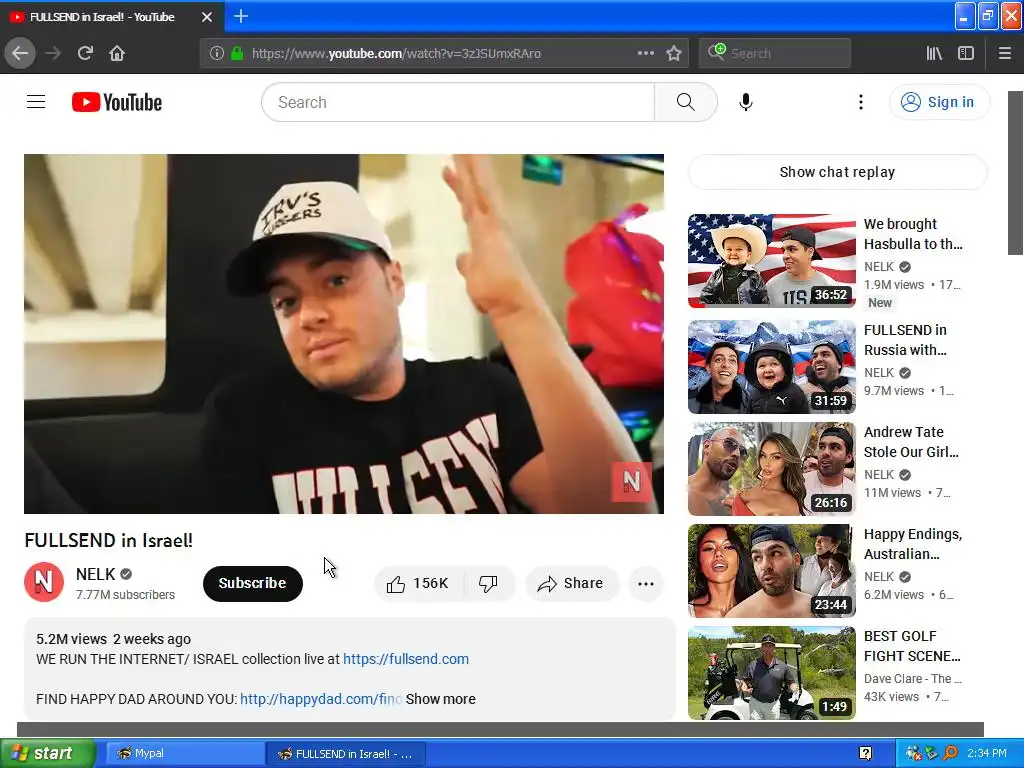Reload the page with the refresh icon
The image size is (1024, 768).
coord(85,53)
